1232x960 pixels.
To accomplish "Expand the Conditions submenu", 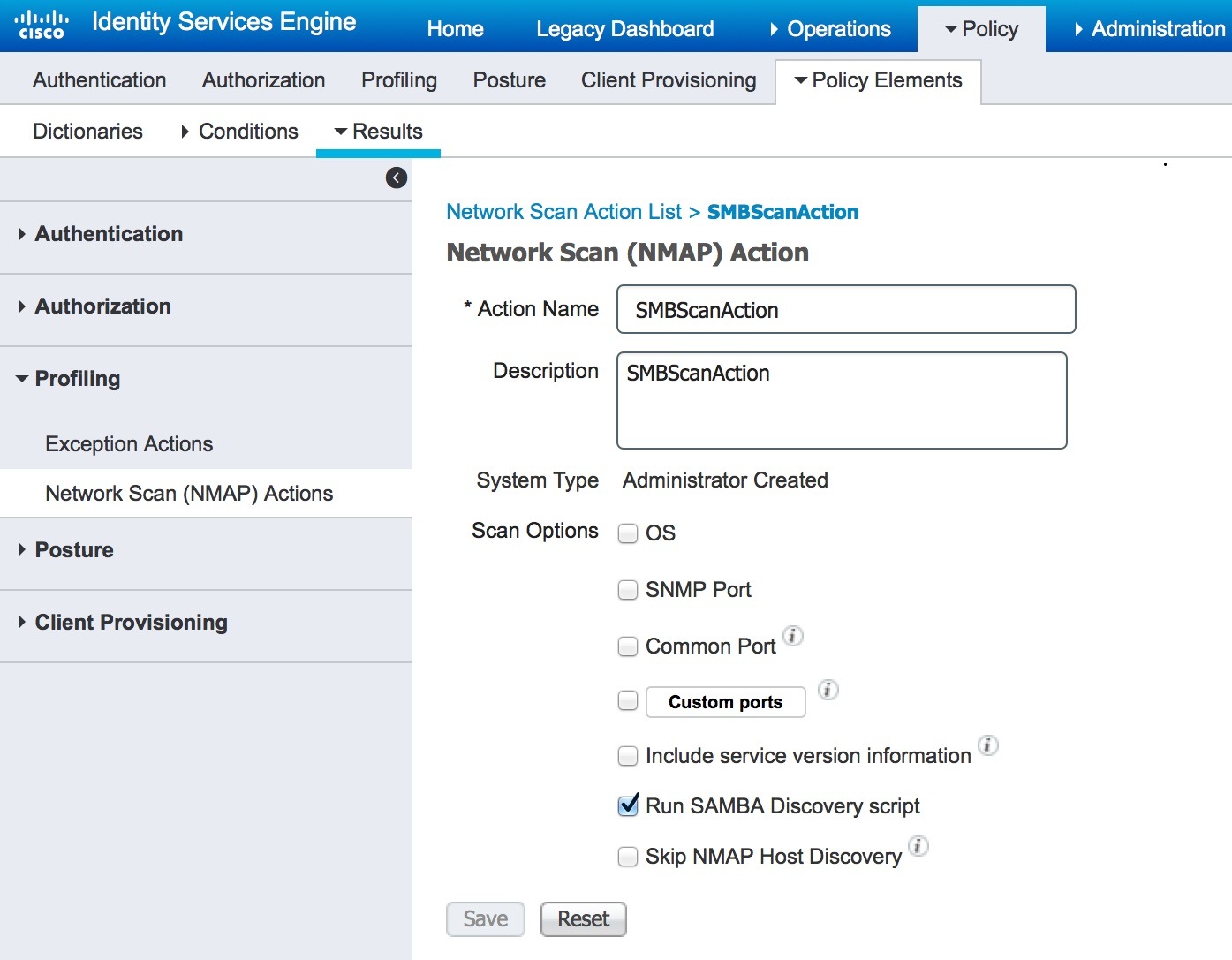I will coord(239,132).
